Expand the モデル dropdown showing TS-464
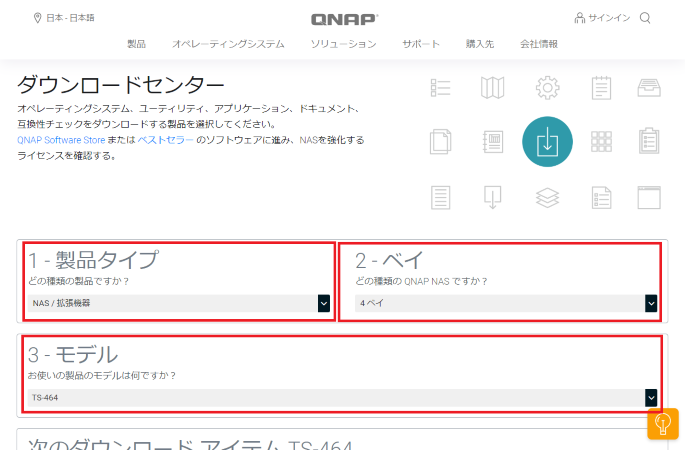This screenshot has height=450, width=685. coord(342,398)
